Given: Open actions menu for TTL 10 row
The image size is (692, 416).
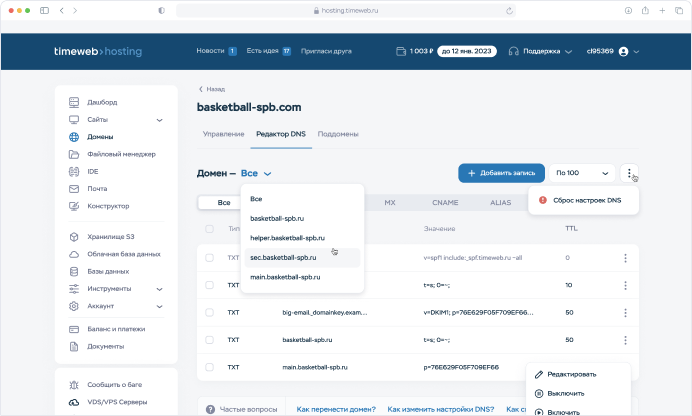Looking at the screenshot, I should tap(625, 285).
